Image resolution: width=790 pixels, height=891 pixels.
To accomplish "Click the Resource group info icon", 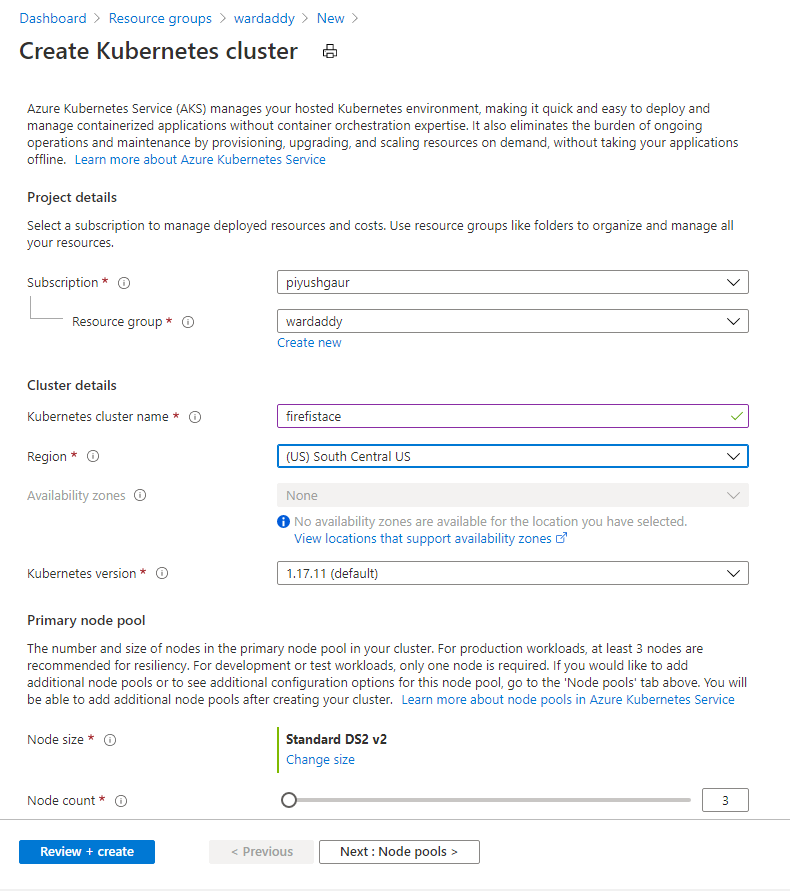I will click(x=190, y=321).
